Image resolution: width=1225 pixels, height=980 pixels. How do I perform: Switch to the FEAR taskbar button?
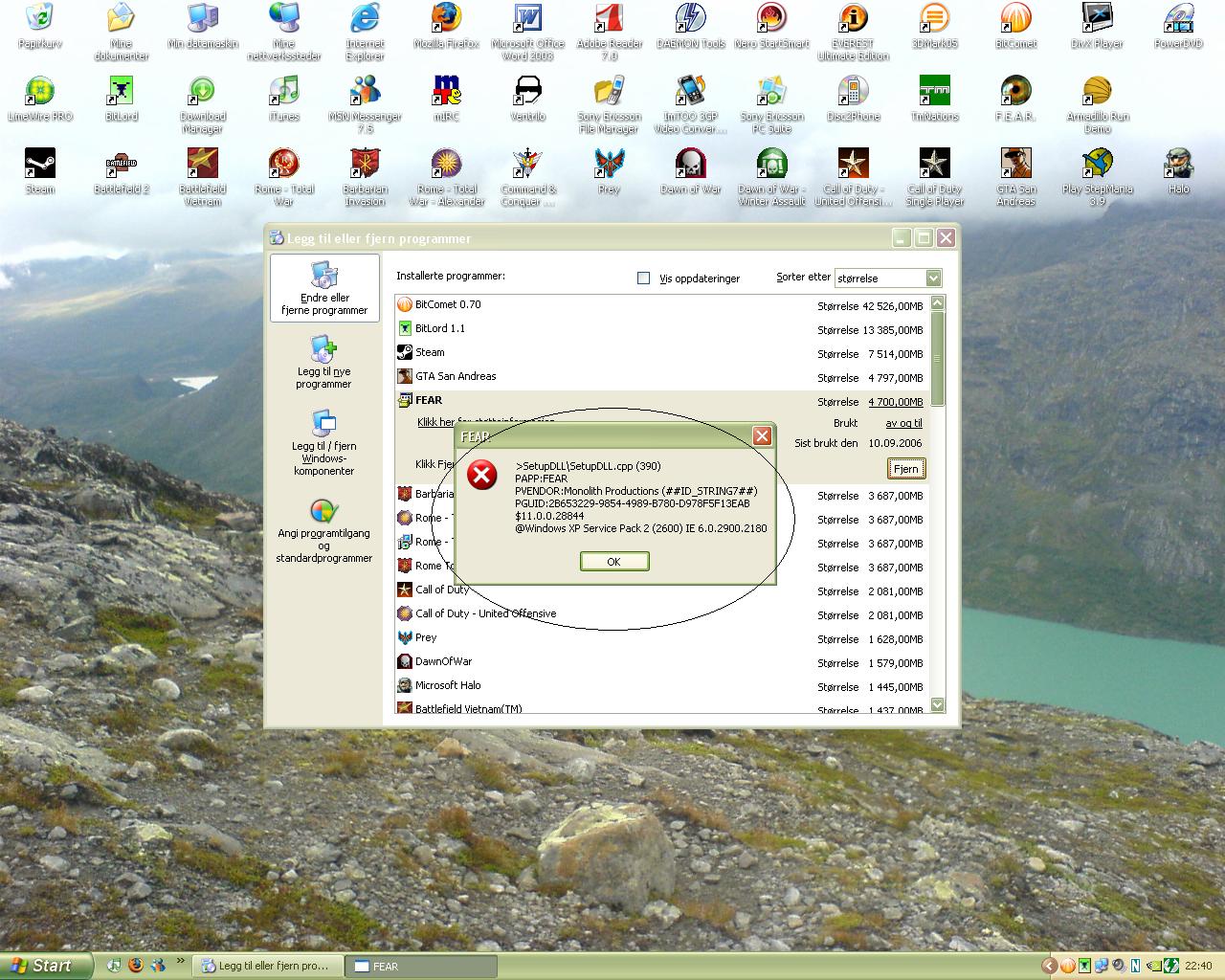pyautogui.click(x=422, y=966)
